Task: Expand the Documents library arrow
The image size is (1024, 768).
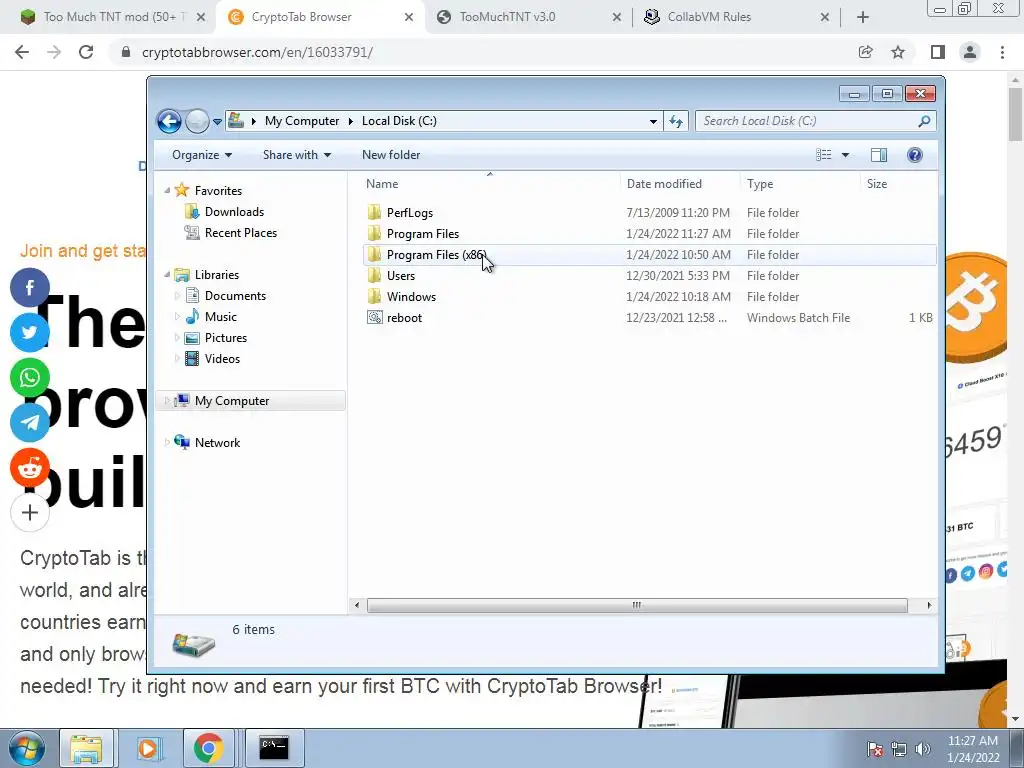Action: (177, 296)
